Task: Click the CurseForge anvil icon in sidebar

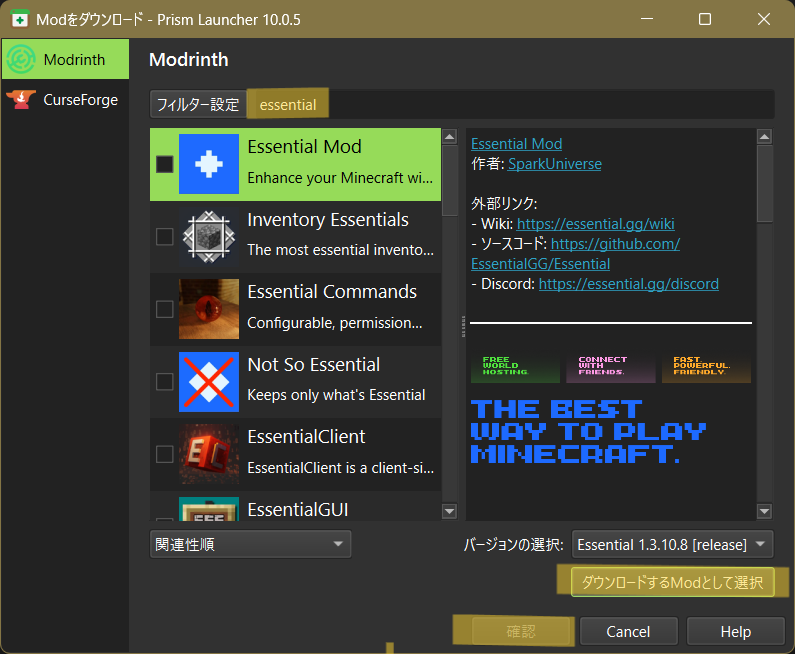Action: tap(21, 100)
